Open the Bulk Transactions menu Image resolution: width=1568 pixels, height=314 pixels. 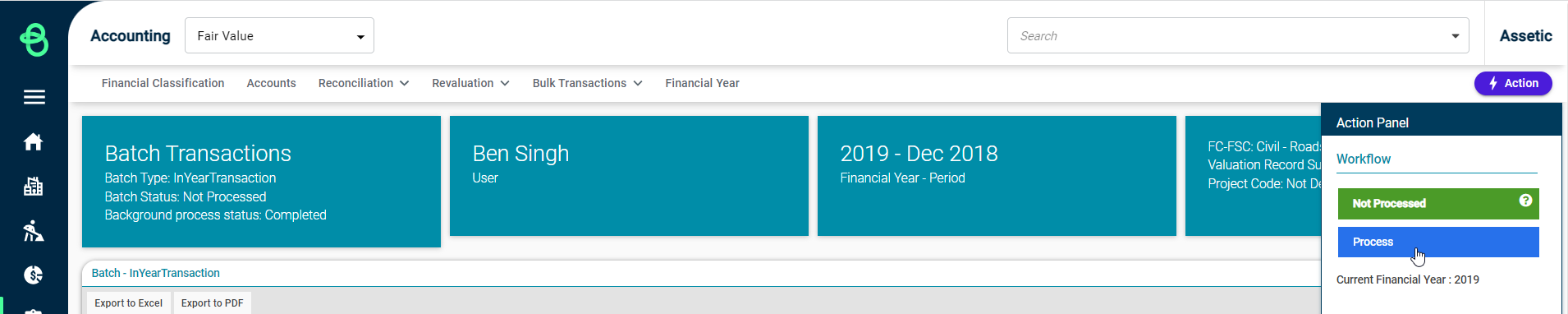[x=587, y=83]
